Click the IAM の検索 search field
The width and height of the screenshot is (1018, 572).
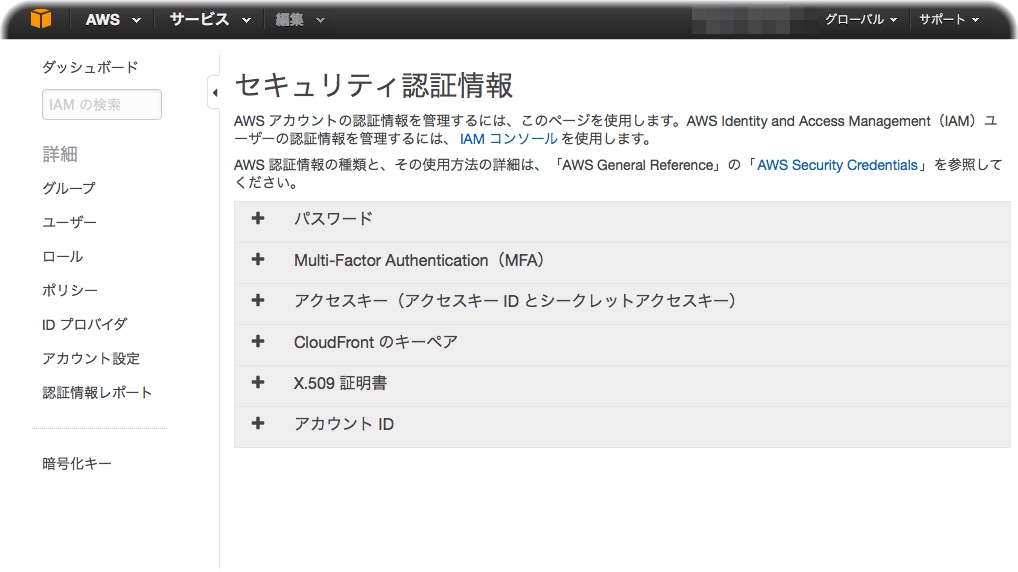101,105
